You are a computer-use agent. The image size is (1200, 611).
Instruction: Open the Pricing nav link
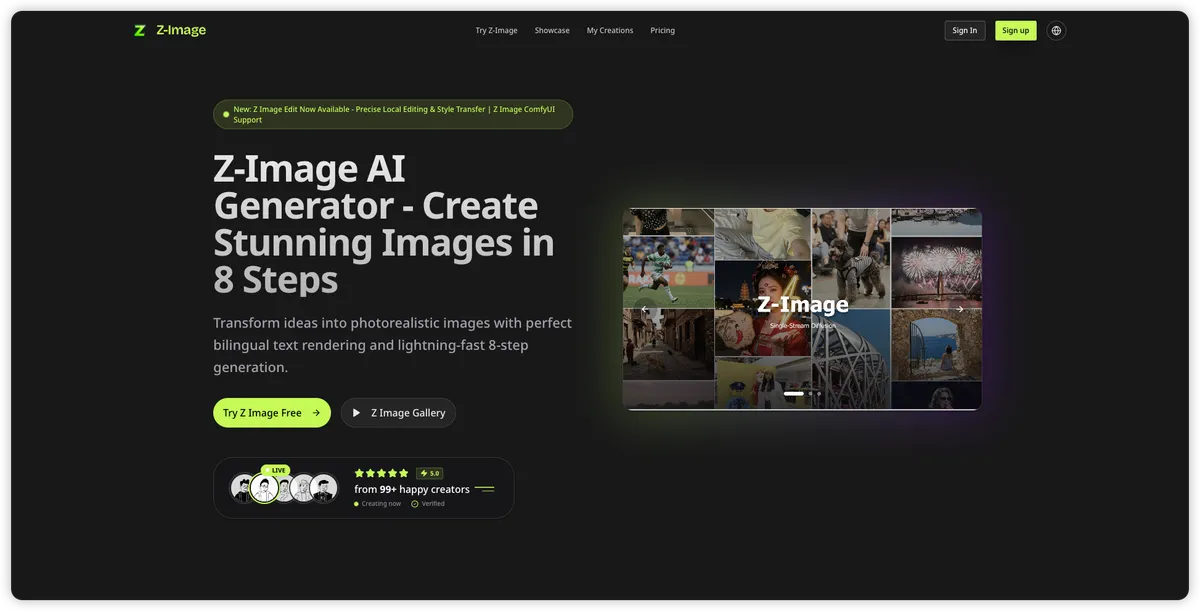coord(662,31)
